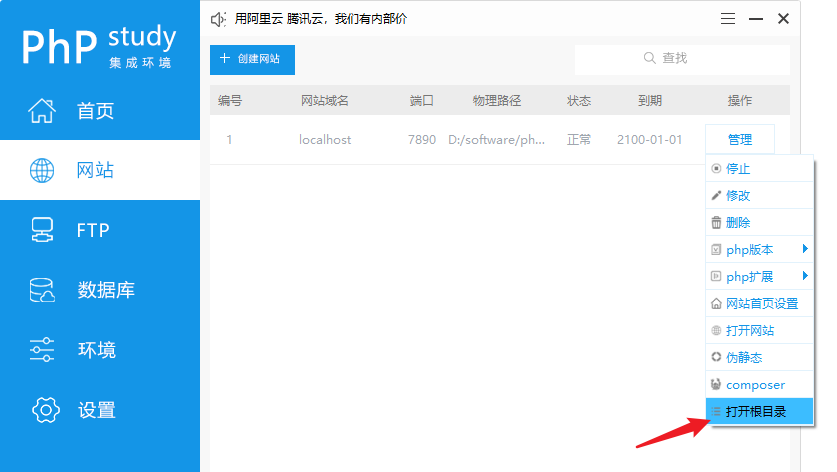The width and height of the screenshot is (837, 472).
Task: Click the 正常 status cell
Action: pyautogui.click(x=579, y=140)
